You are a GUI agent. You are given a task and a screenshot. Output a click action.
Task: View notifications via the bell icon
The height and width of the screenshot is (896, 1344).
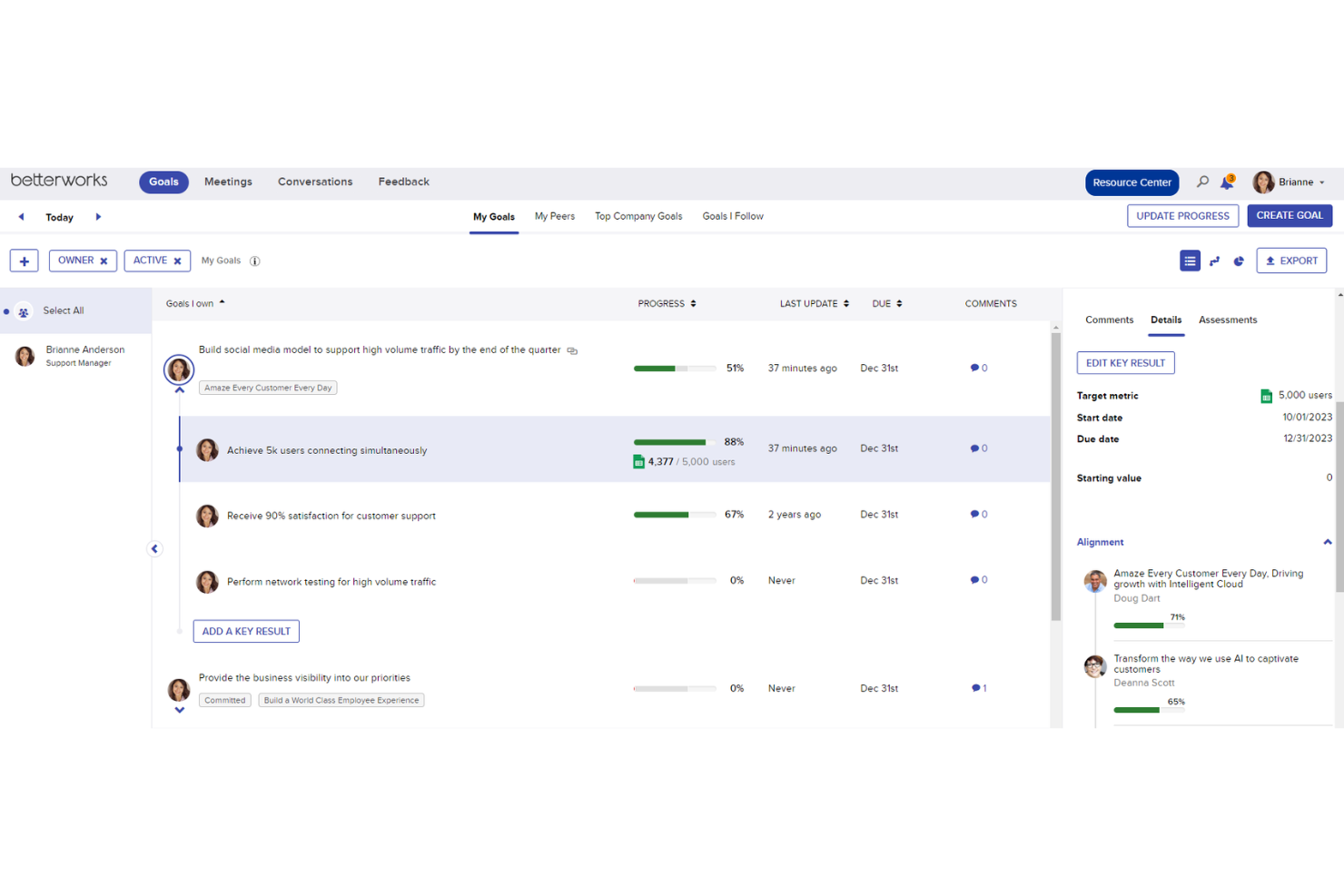tap(1228, 182)
